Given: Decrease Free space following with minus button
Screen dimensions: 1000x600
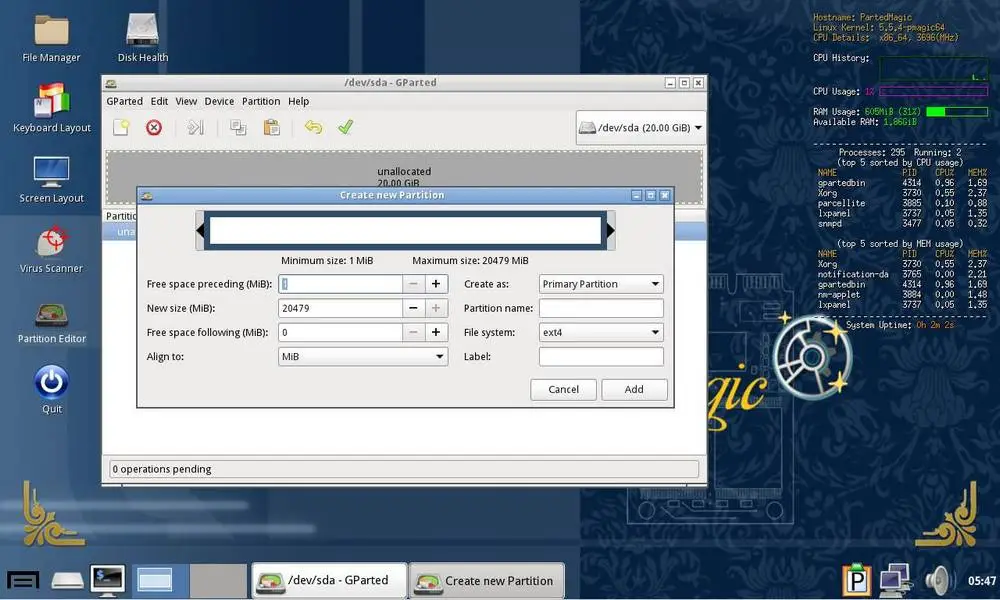Looking at the screenshot, I should click(x=413, y=332).
